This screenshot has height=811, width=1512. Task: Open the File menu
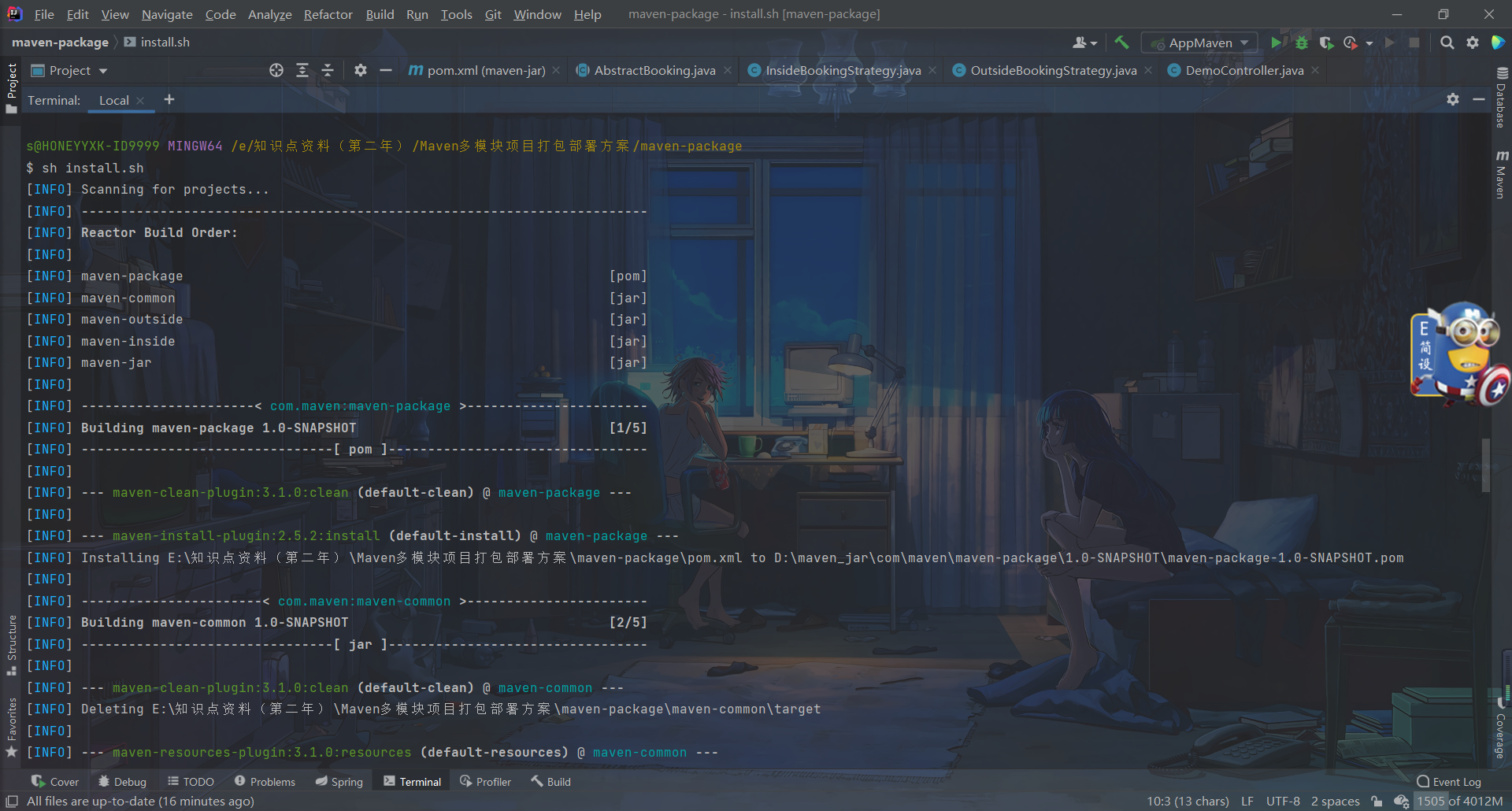click(x=44, y=14)
